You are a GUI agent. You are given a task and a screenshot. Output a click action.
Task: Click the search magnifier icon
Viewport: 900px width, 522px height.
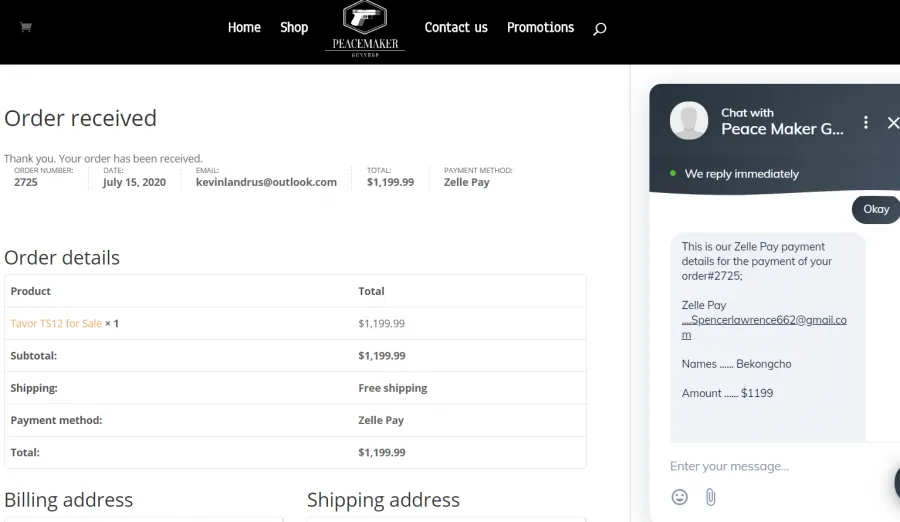599,28
